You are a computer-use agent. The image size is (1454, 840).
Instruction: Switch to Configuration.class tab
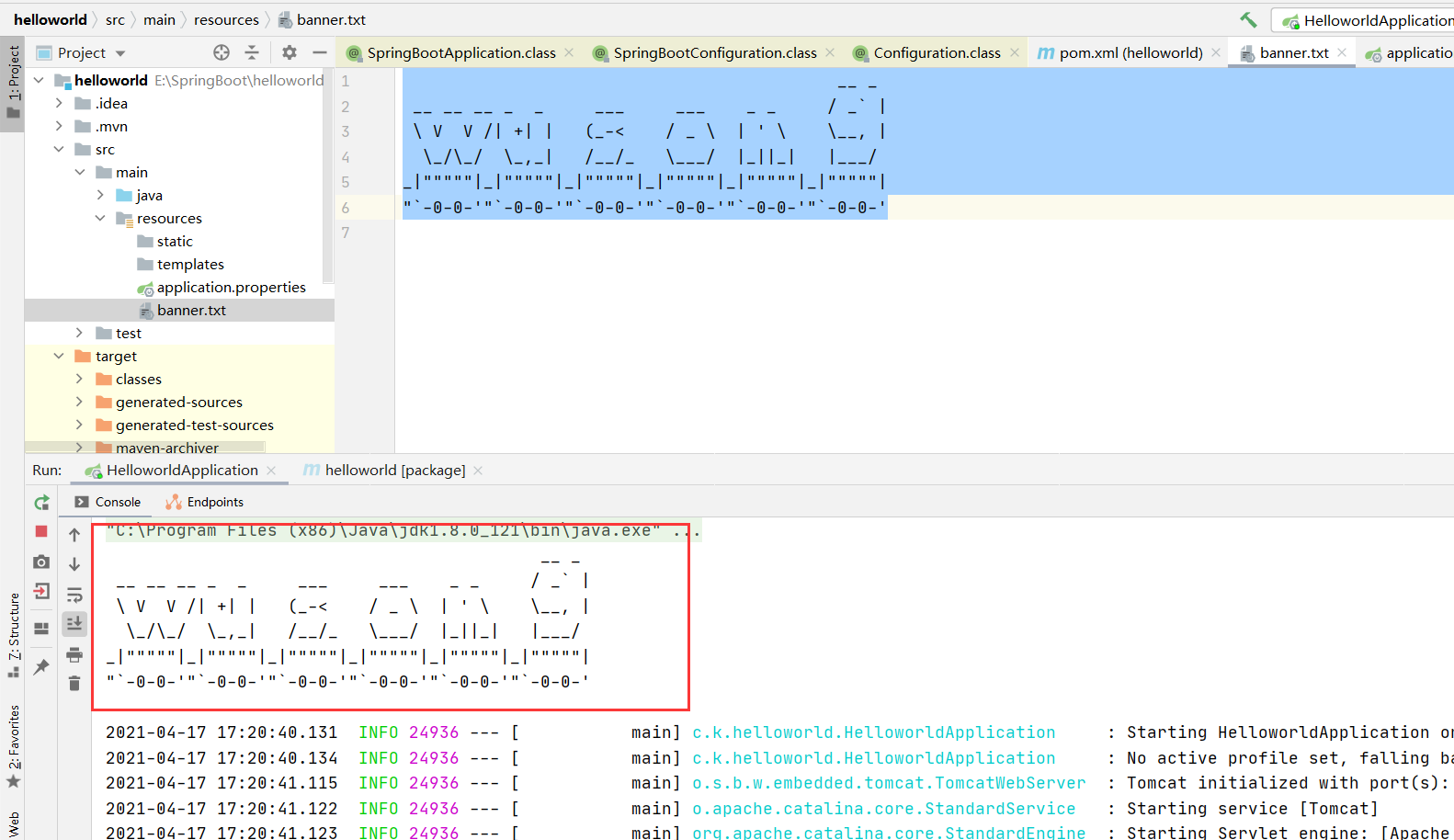click(936, 52)
